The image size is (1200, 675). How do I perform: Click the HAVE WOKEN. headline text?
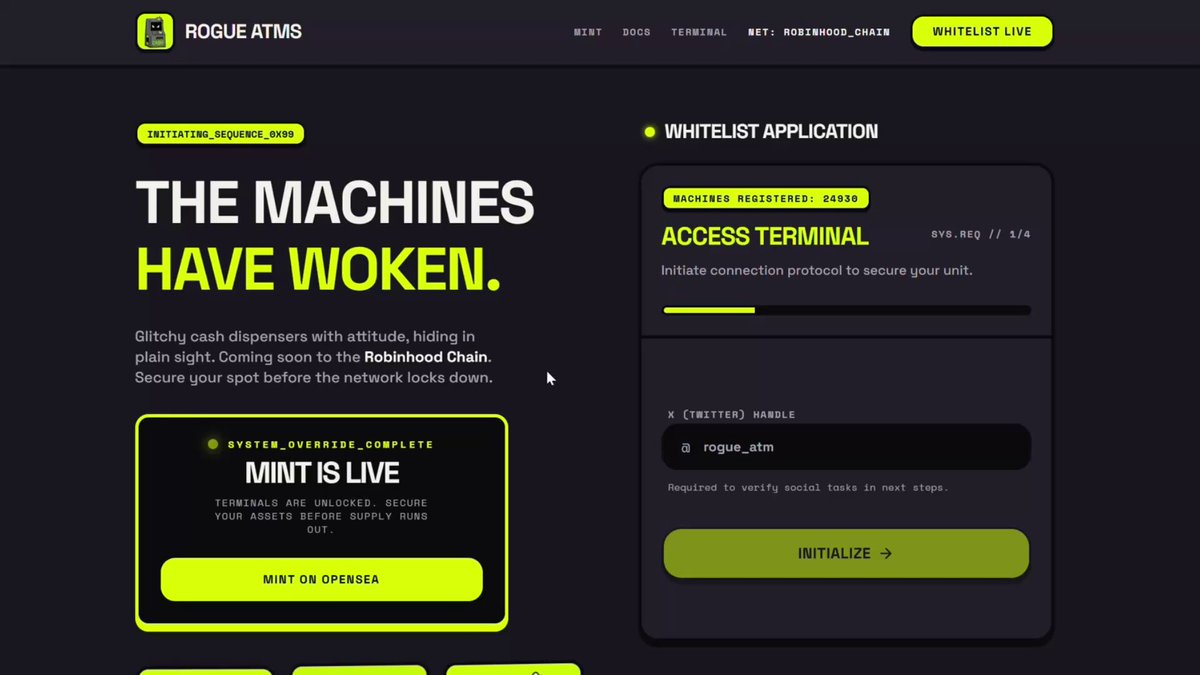pos(318,268)
